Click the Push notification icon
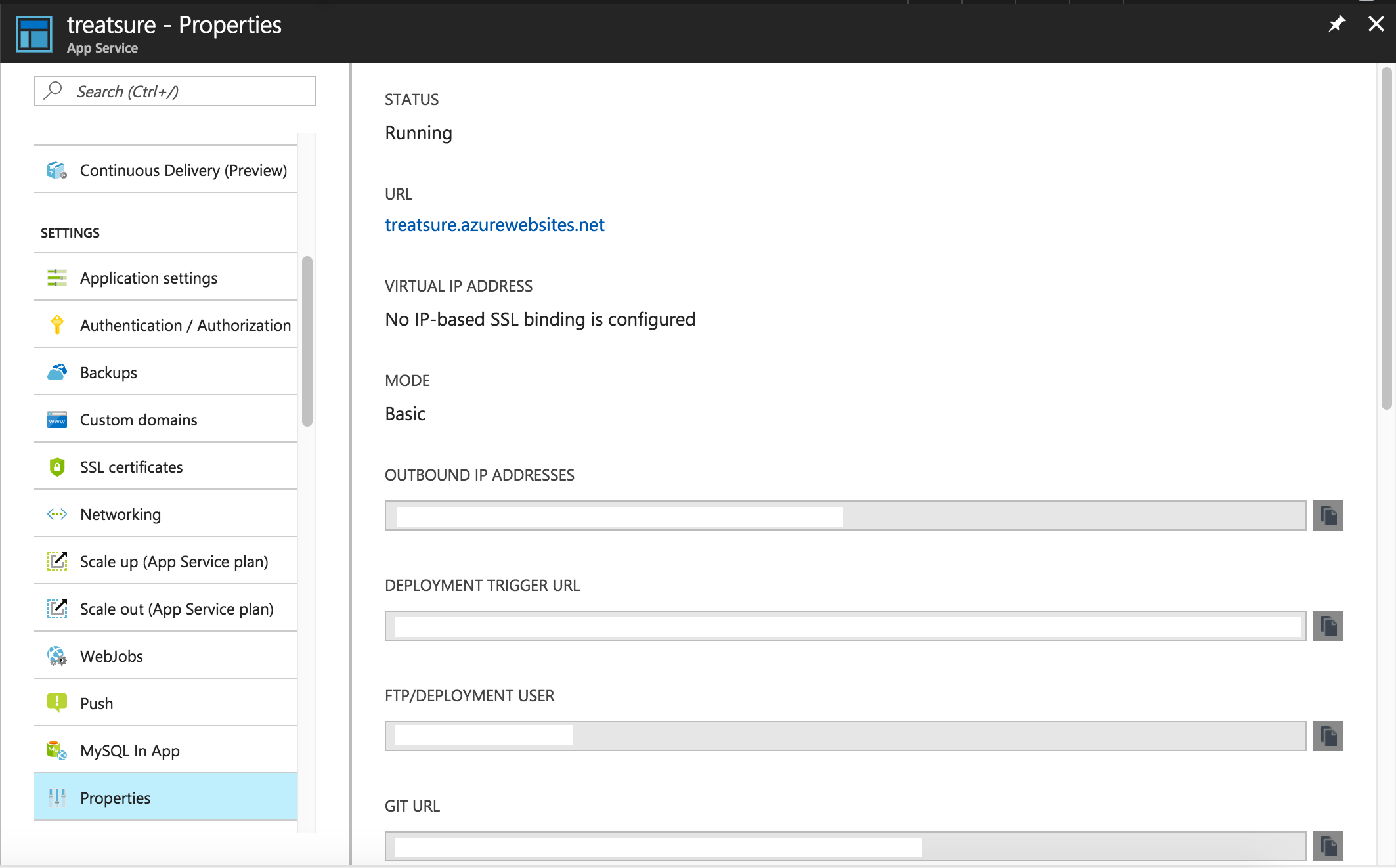The height and width of the screenshot is (868, 1396). pos(57,703)
